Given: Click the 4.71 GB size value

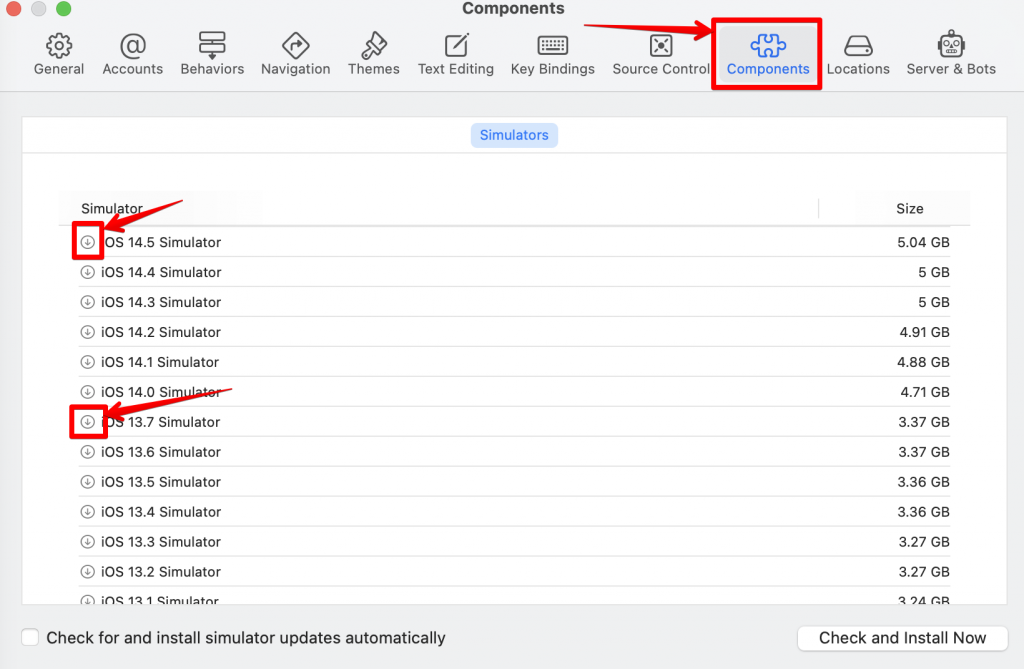Looking at the screenshot, I should [x=925, y=393].
